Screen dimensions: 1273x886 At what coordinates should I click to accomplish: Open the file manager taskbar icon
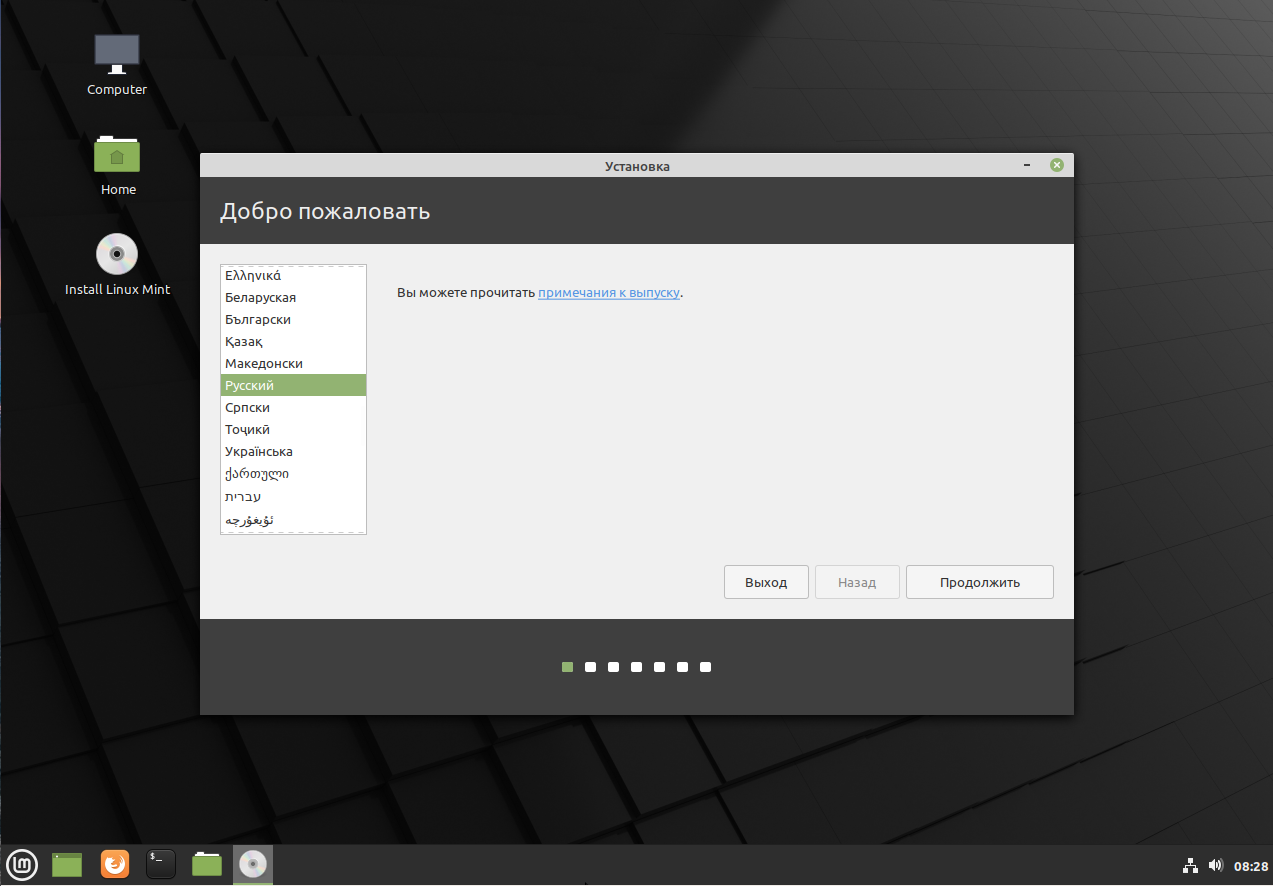(x=207, y=864)
